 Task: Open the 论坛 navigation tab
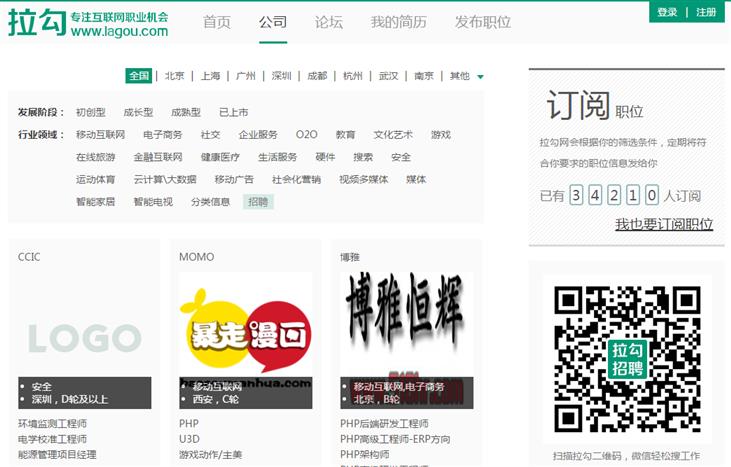(329, 22)
